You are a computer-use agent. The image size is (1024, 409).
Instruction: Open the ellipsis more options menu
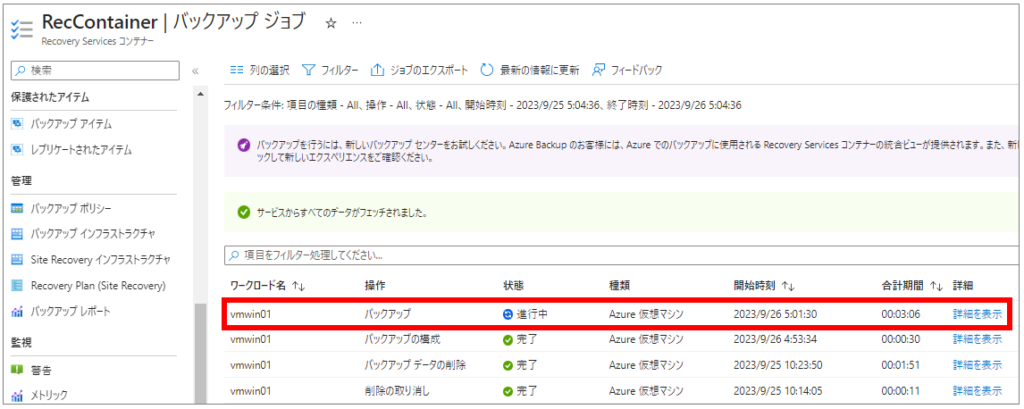coord(357,23)
